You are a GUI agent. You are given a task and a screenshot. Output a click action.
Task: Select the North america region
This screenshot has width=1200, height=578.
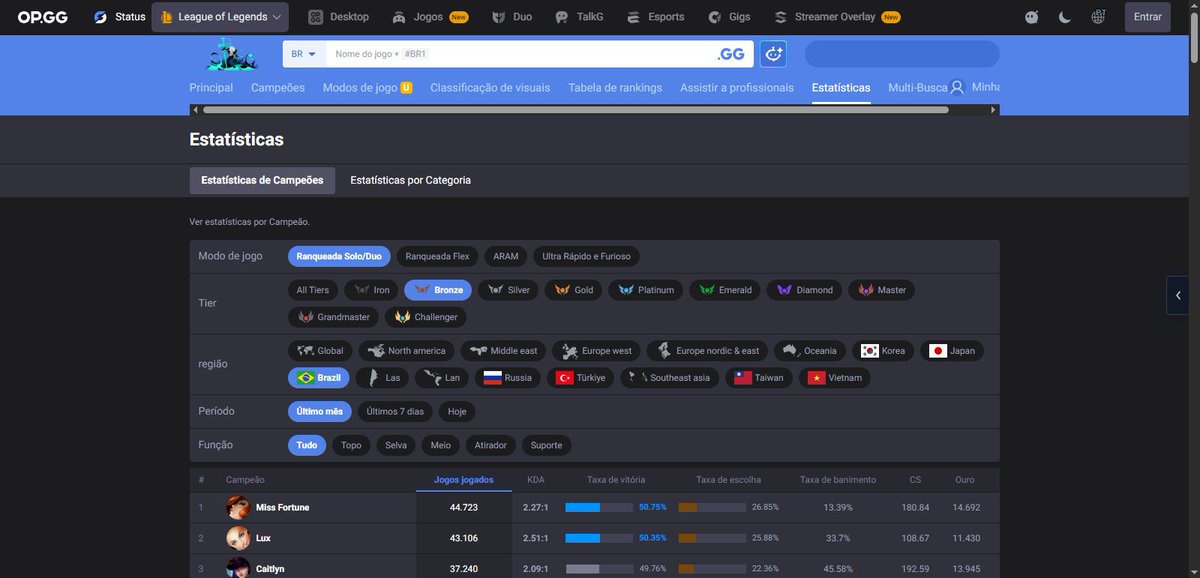[407, 351]
